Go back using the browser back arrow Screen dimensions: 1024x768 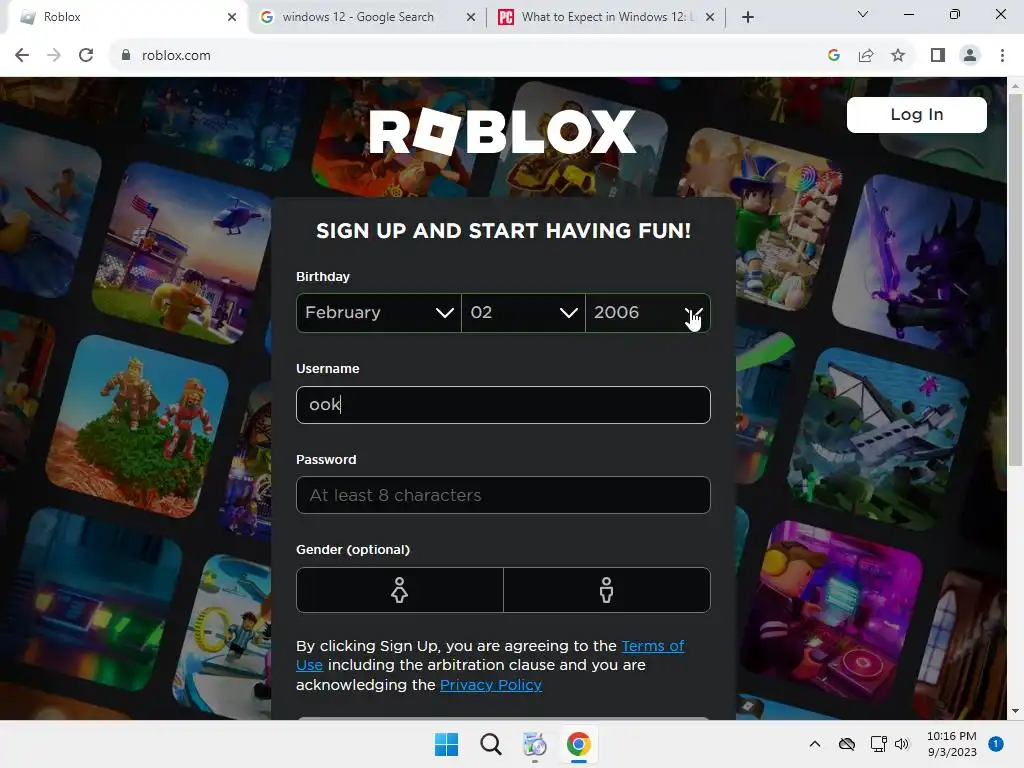[22, 56]
